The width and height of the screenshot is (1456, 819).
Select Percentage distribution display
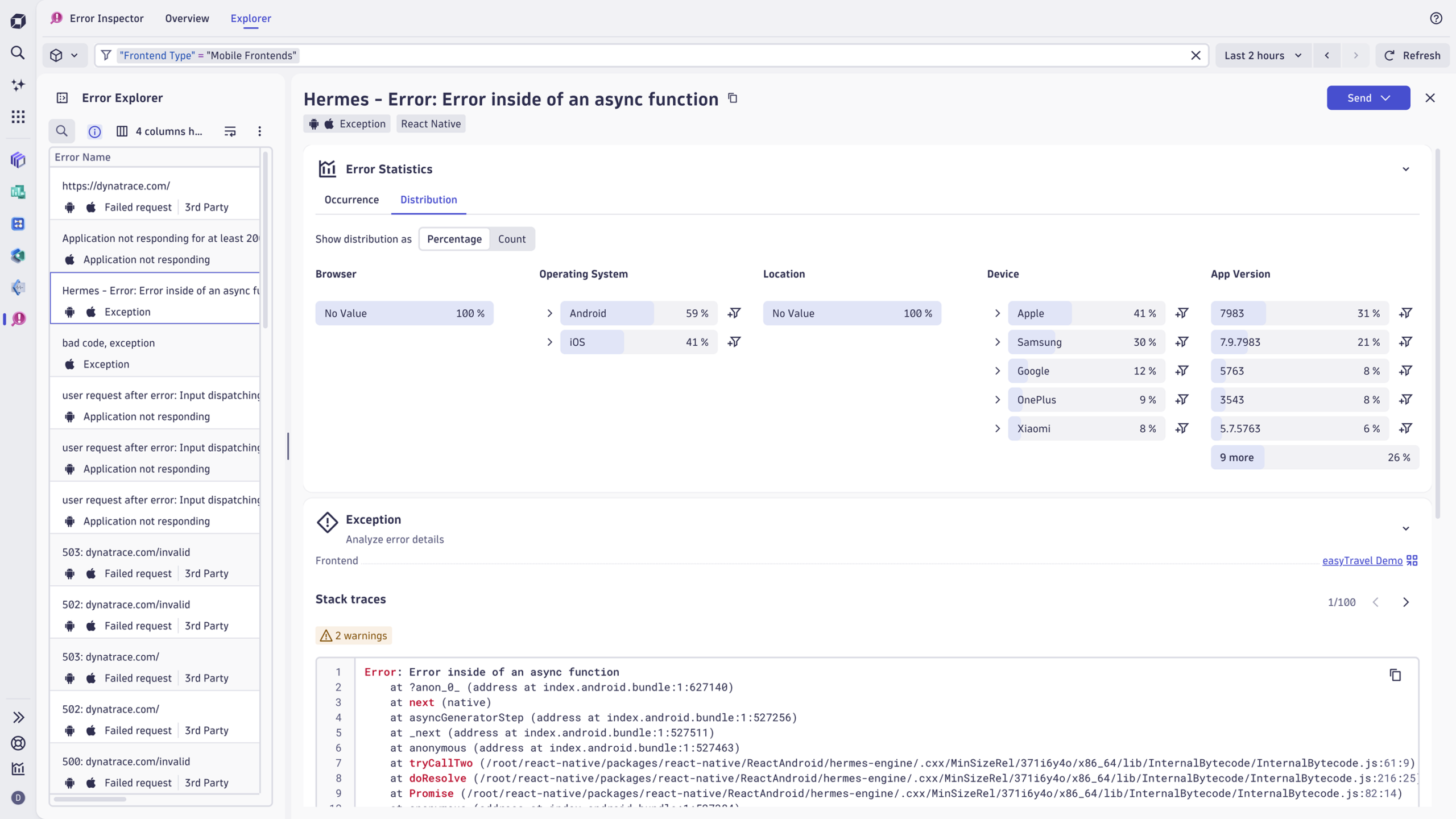(454, 239)
